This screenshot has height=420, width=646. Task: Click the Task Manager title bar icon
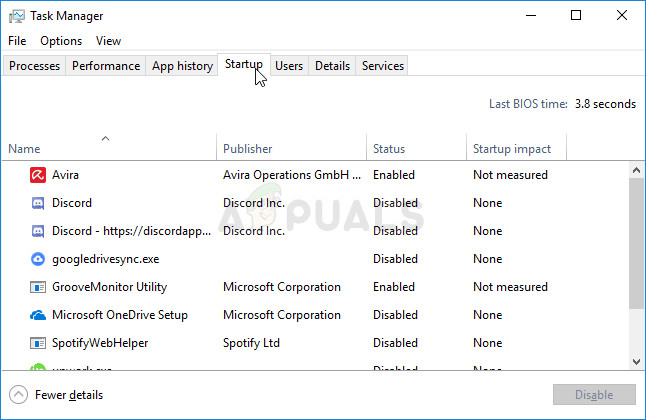(17, 16)
